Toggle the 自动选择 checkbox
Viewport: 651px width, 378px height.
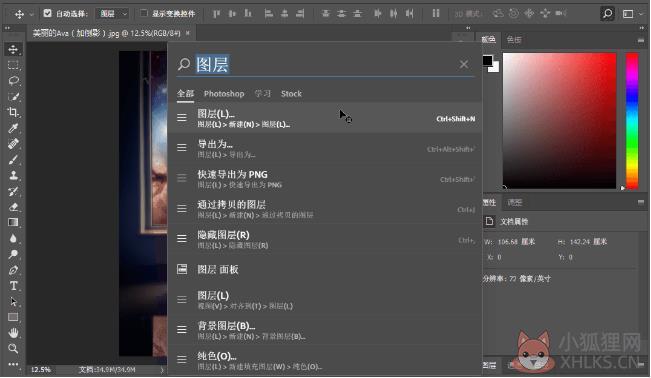(x=47, y=13)
